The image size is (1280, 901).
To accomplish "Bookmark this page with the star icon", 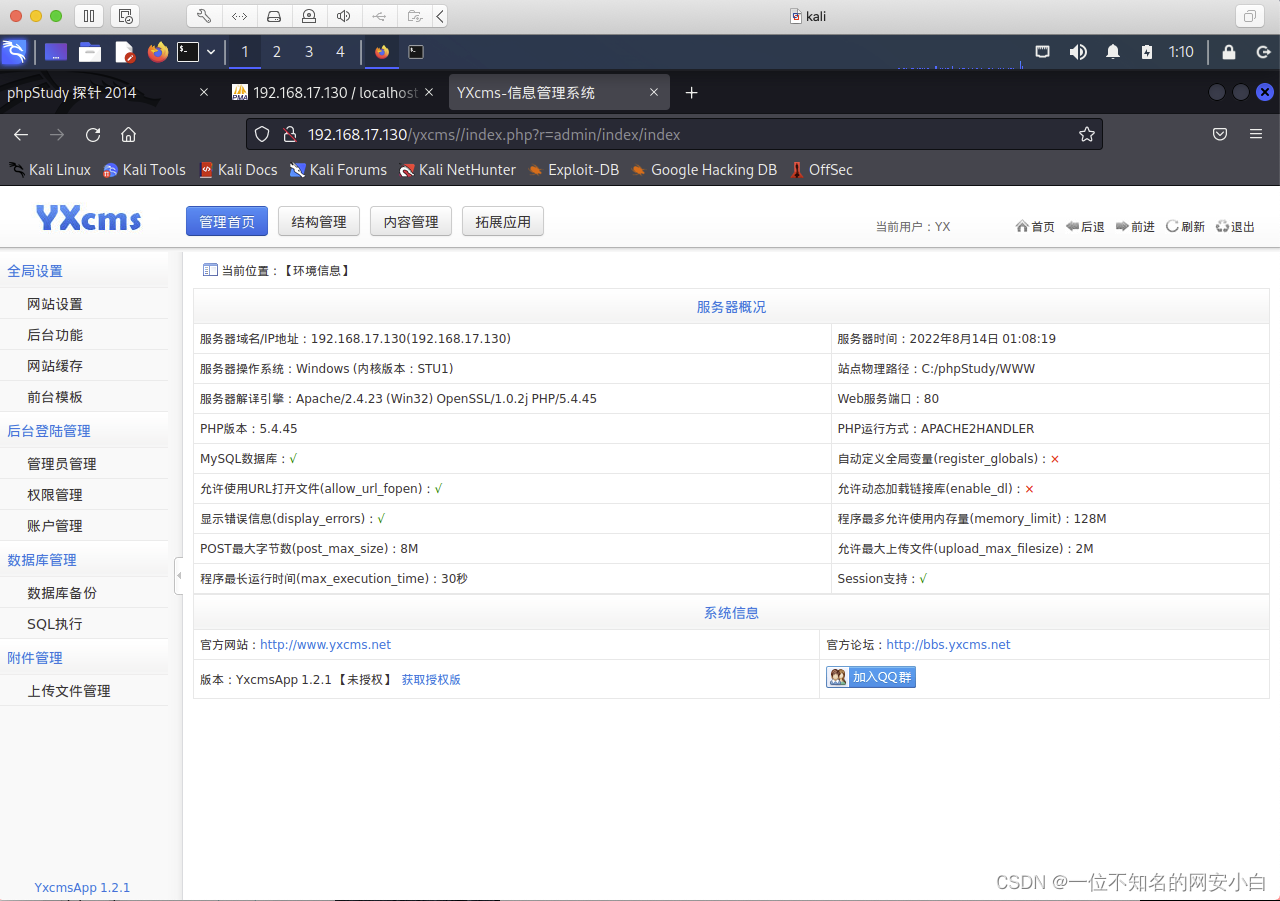I will pos(1086,134).
